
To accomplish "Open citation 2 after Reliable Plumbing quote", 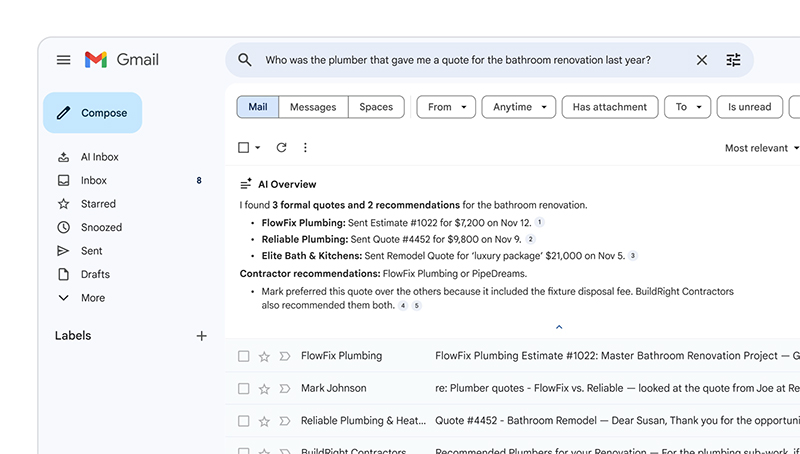I will [x=531, y=239].
